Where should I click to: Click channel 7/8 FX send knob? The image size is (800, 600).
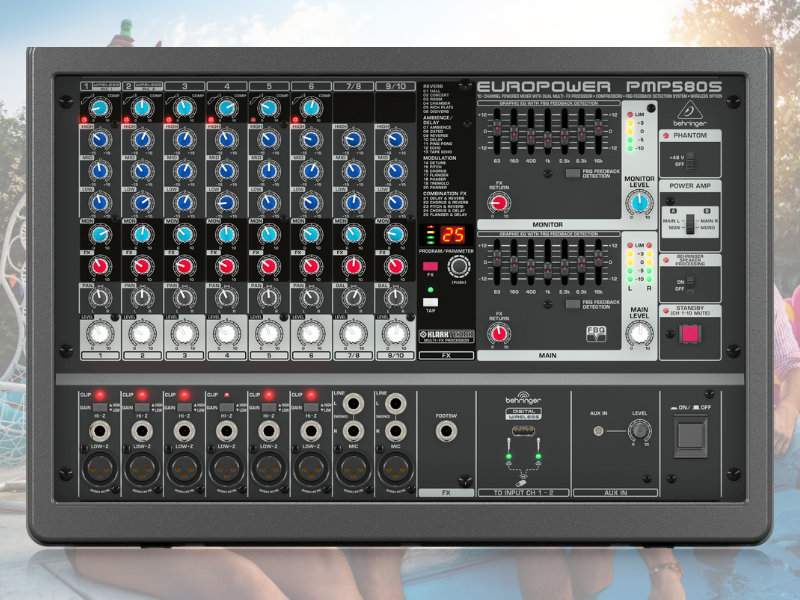pyautogui.click(x=353, y=266)
